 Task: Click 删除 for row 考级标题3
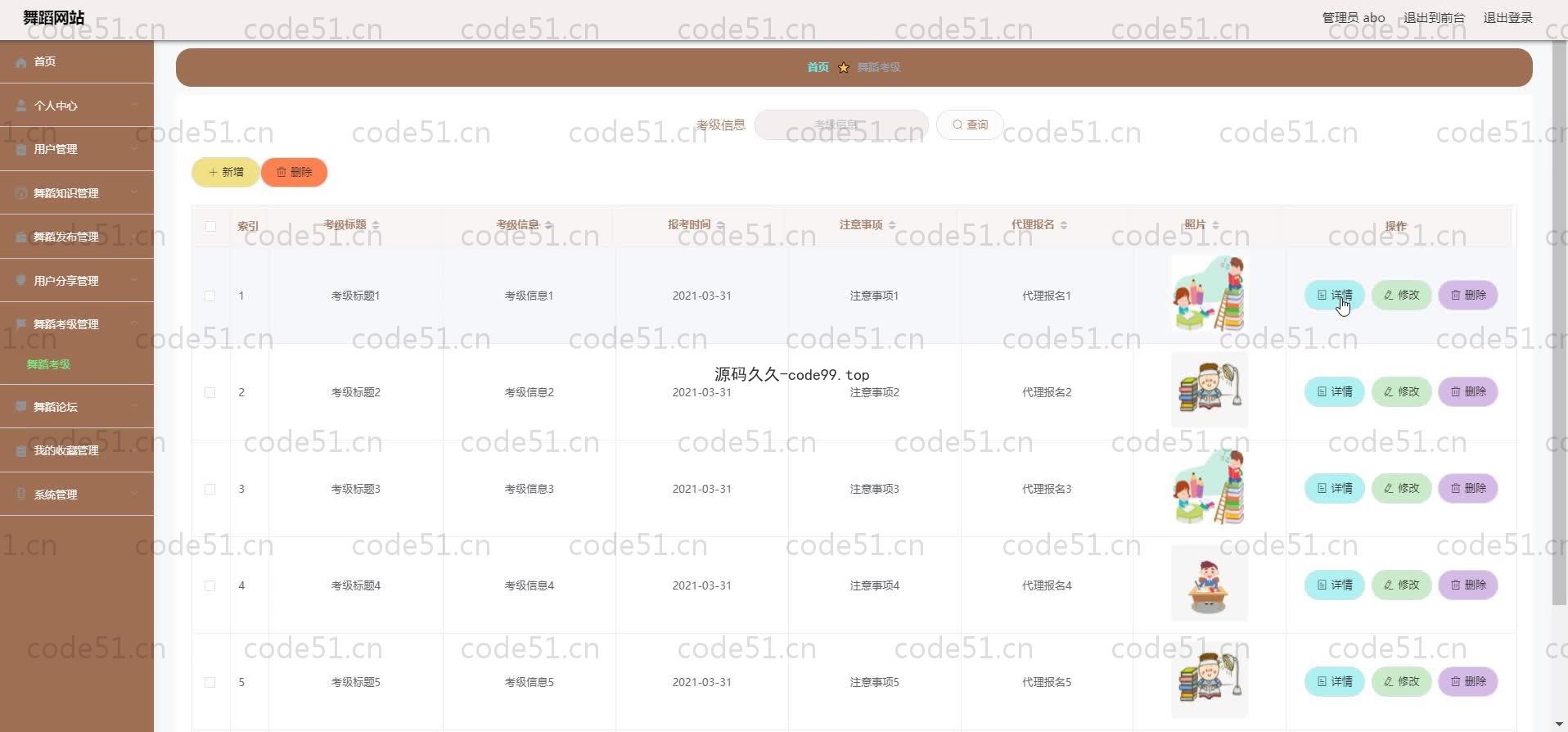tap(1468, 488)
